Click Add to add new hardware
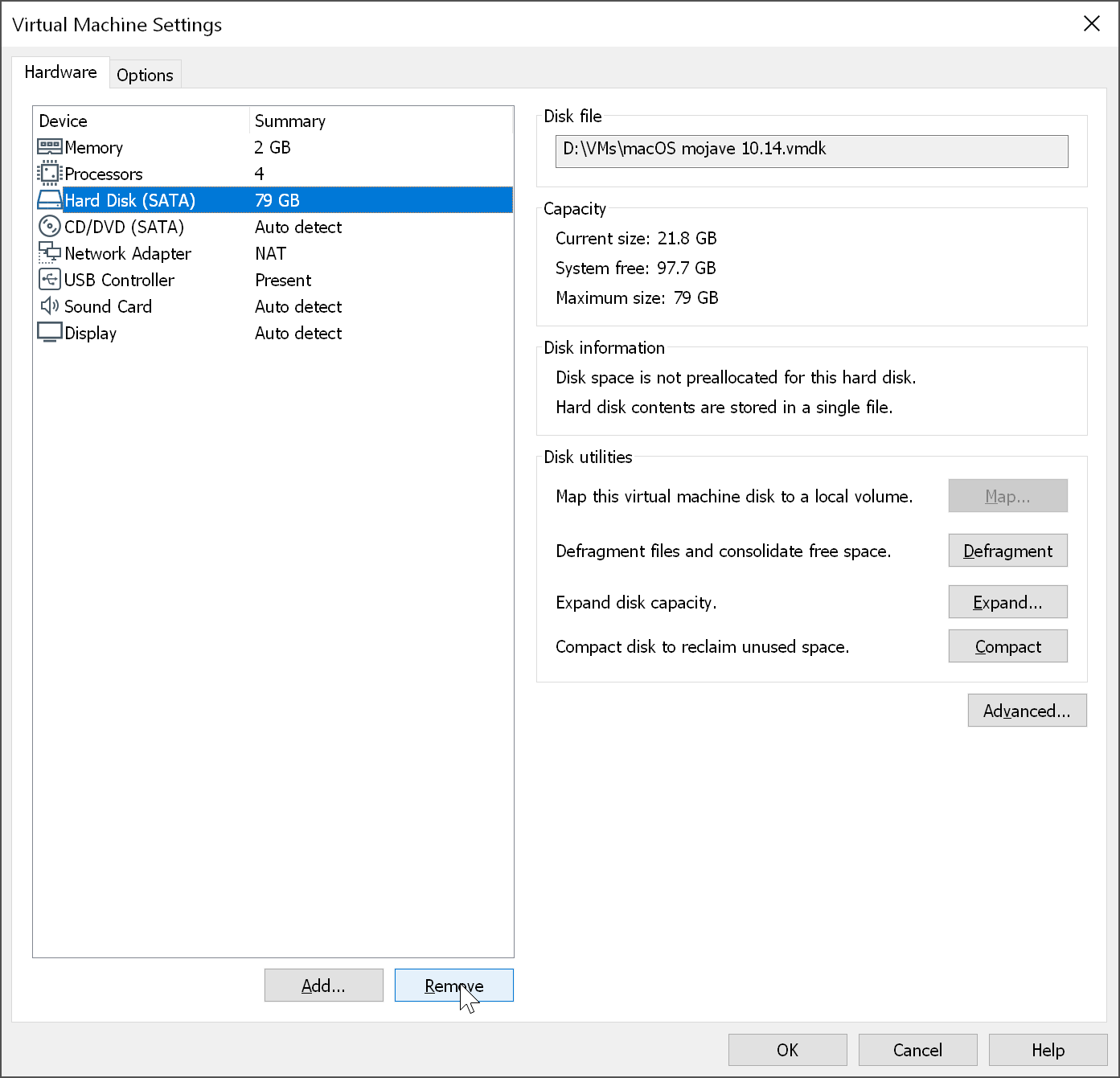Screen dimensions: 1120x1078 [323, 986]
